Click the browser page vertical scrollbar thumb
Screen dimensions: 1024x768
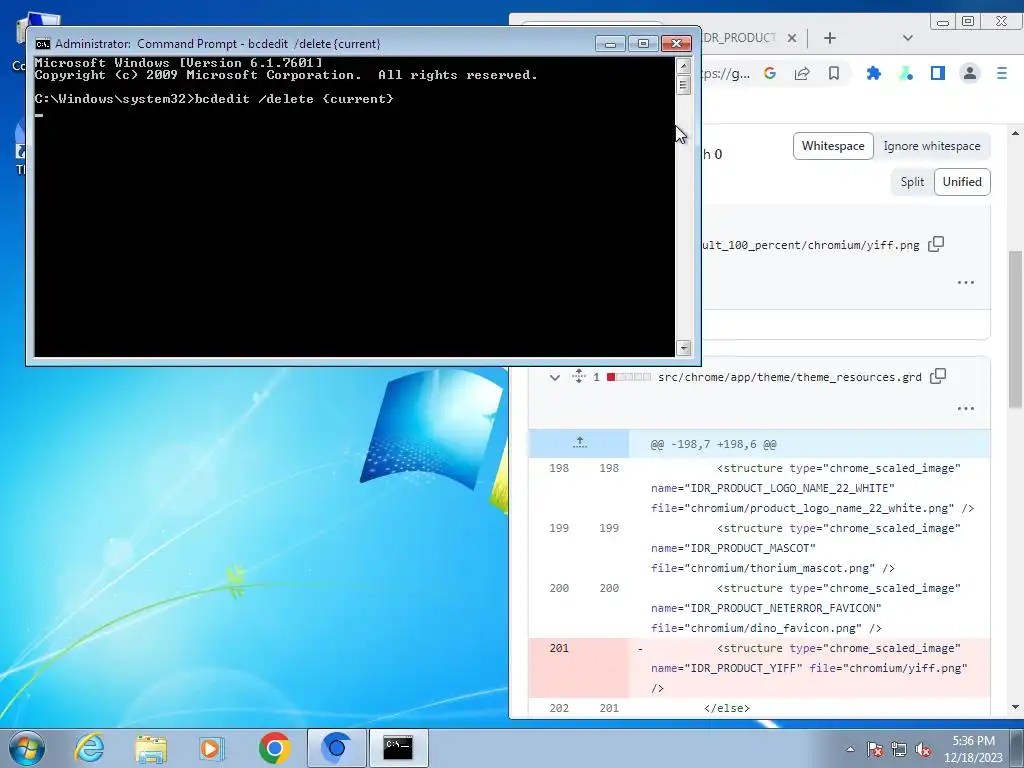[x=1015, y=330]
